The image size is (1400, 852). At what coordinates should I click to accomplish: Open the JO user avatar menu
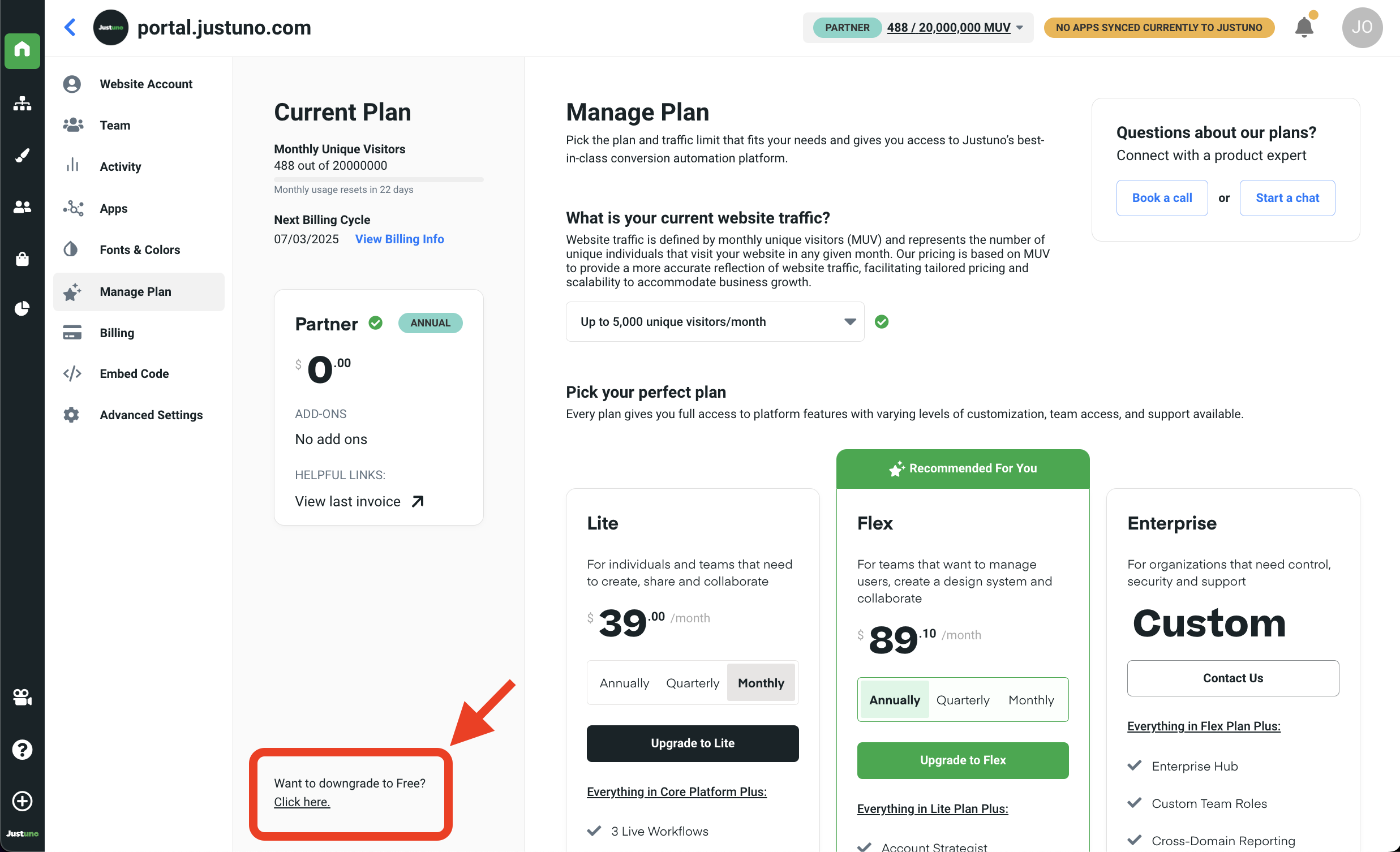(x=1362, y=27)
